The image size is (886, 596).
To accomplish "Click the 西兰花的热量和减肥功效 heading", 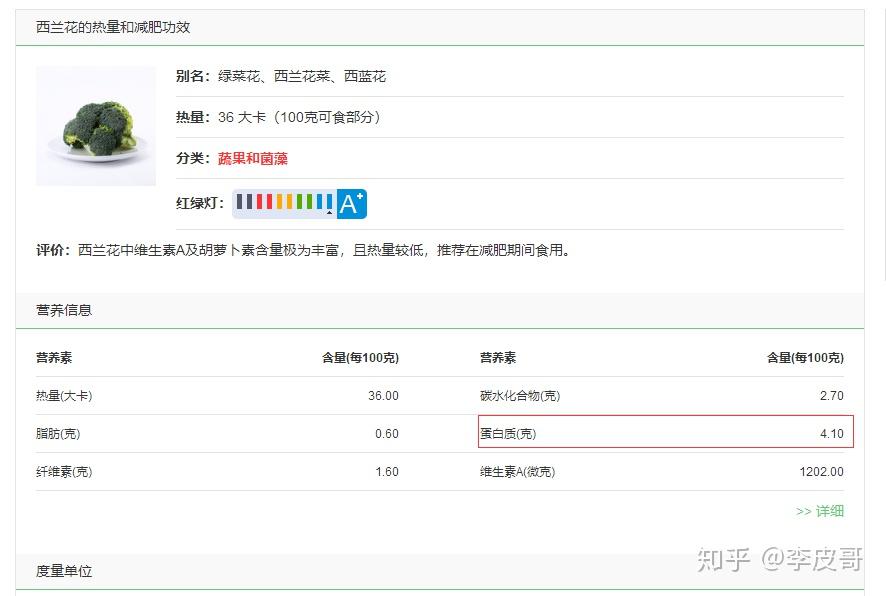I will 113,27.
